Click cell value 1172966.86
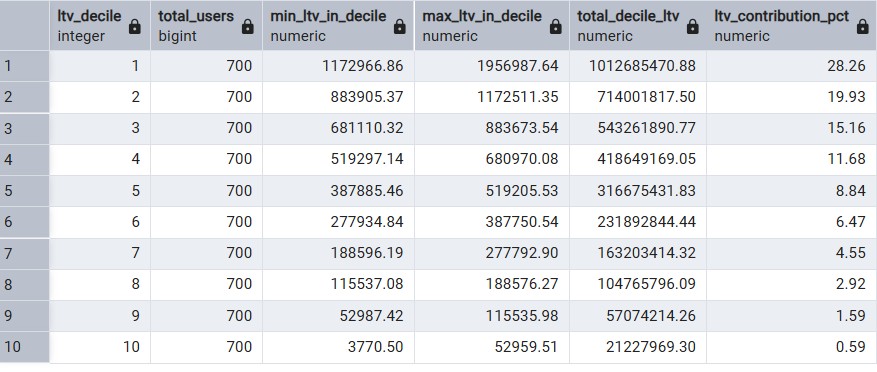The height and width of the screenshot is (372, 877). (x=362, y=66)
